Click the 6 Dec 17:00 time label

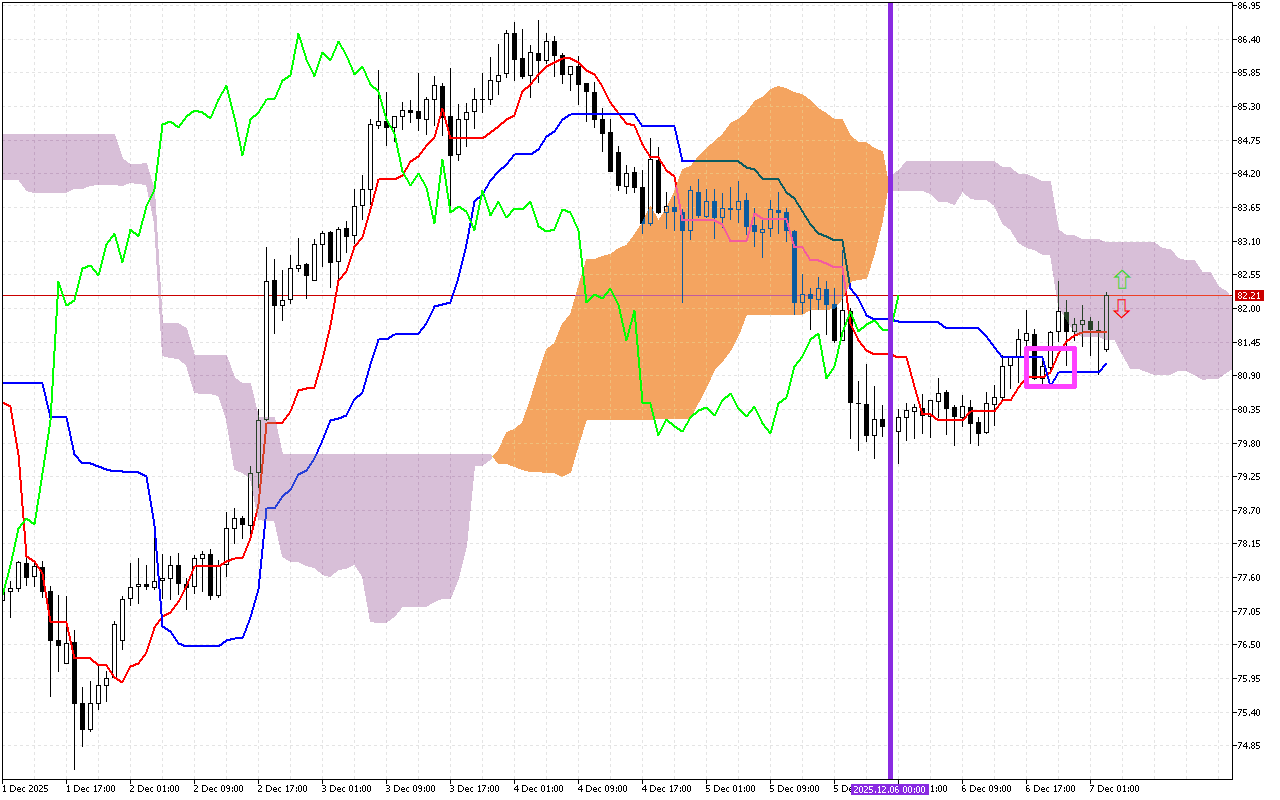pyautogui.click(x=1051, y=789)
